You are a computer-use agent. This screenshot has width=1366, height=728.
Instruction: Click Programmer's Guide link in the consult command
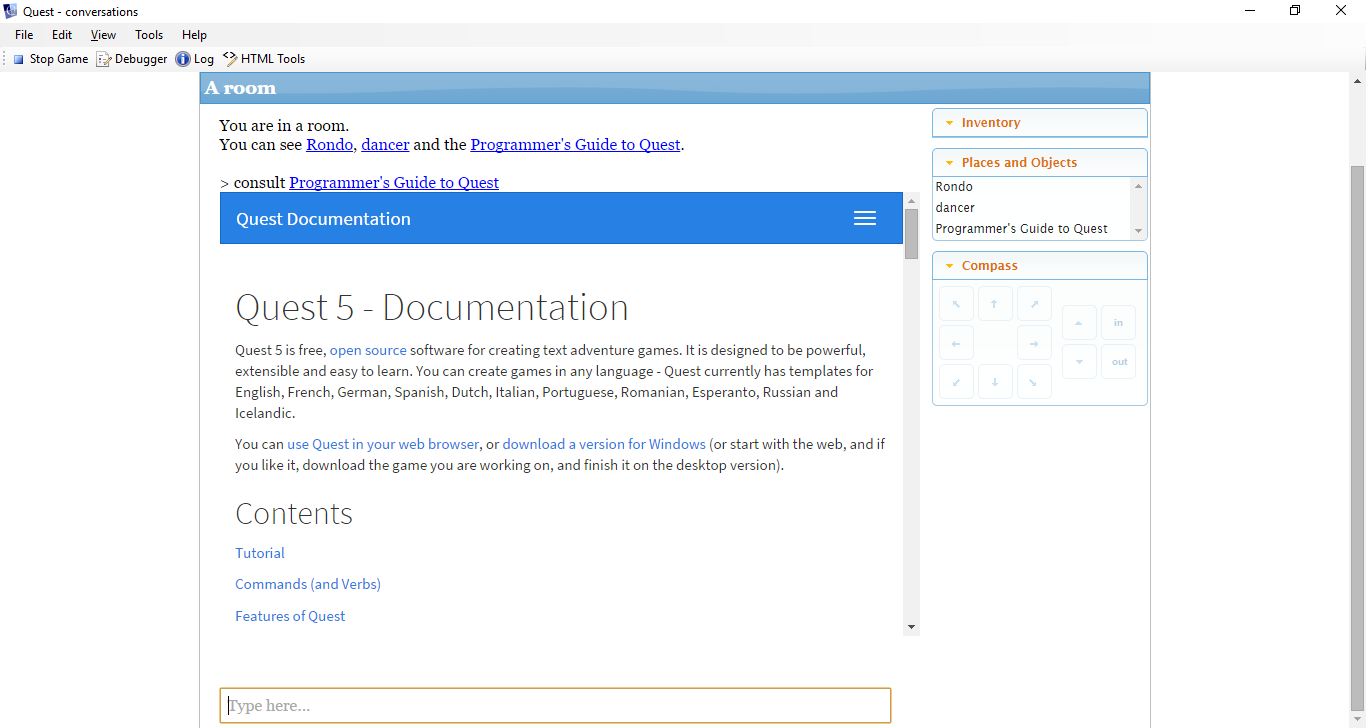[394, 183]
